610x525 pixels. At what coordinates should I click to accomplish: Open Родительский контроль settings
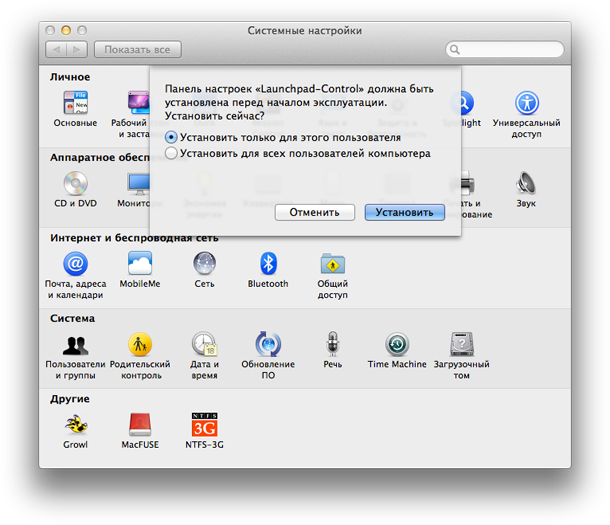pos(140,345)
